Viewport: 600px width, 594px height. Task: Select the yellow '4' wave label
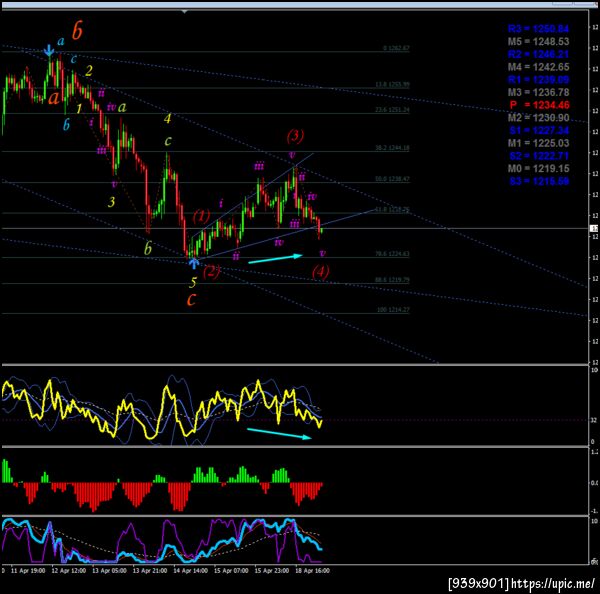pos(168,119)
